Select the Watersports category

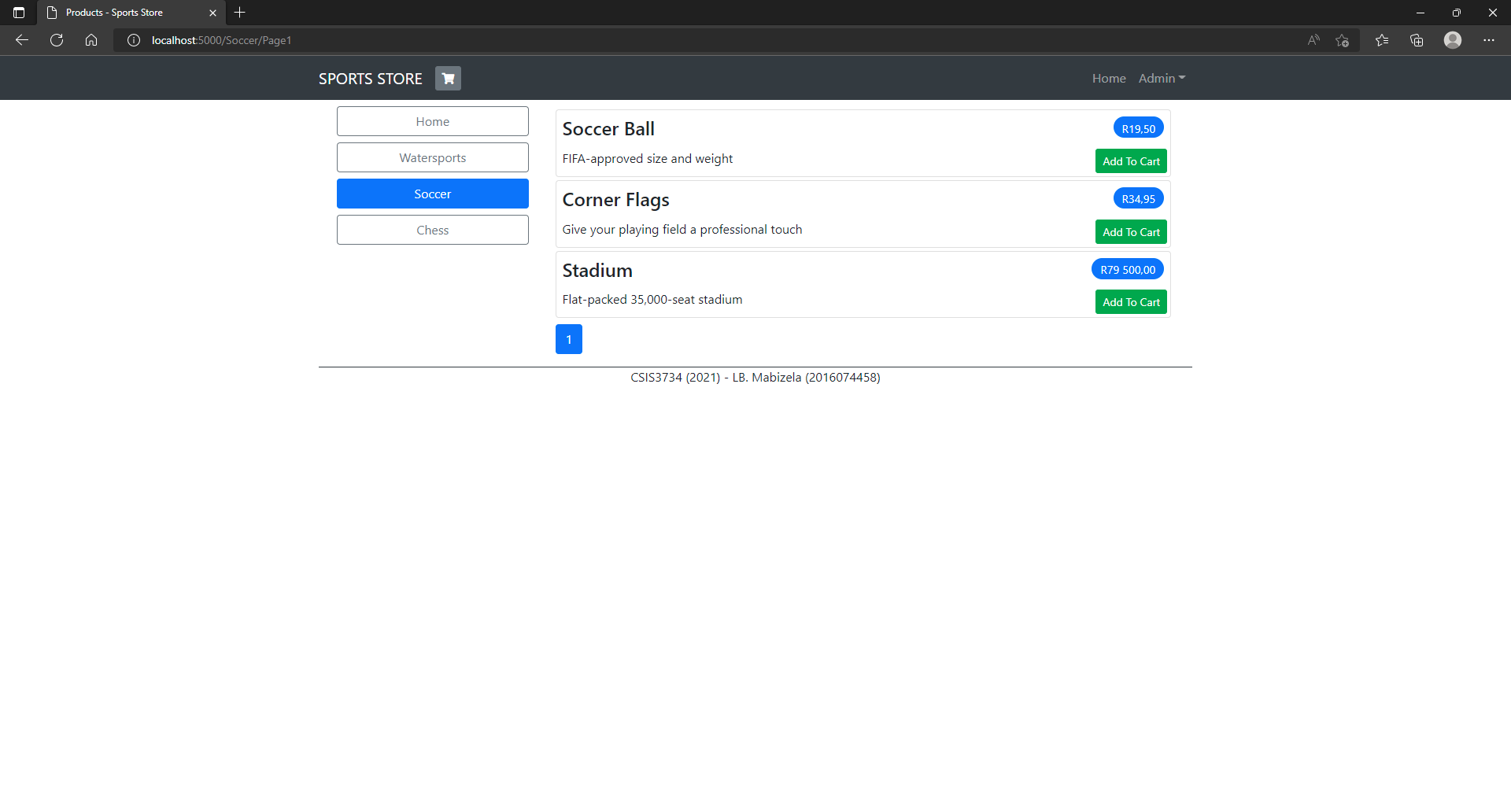click(x=432, y=157)
